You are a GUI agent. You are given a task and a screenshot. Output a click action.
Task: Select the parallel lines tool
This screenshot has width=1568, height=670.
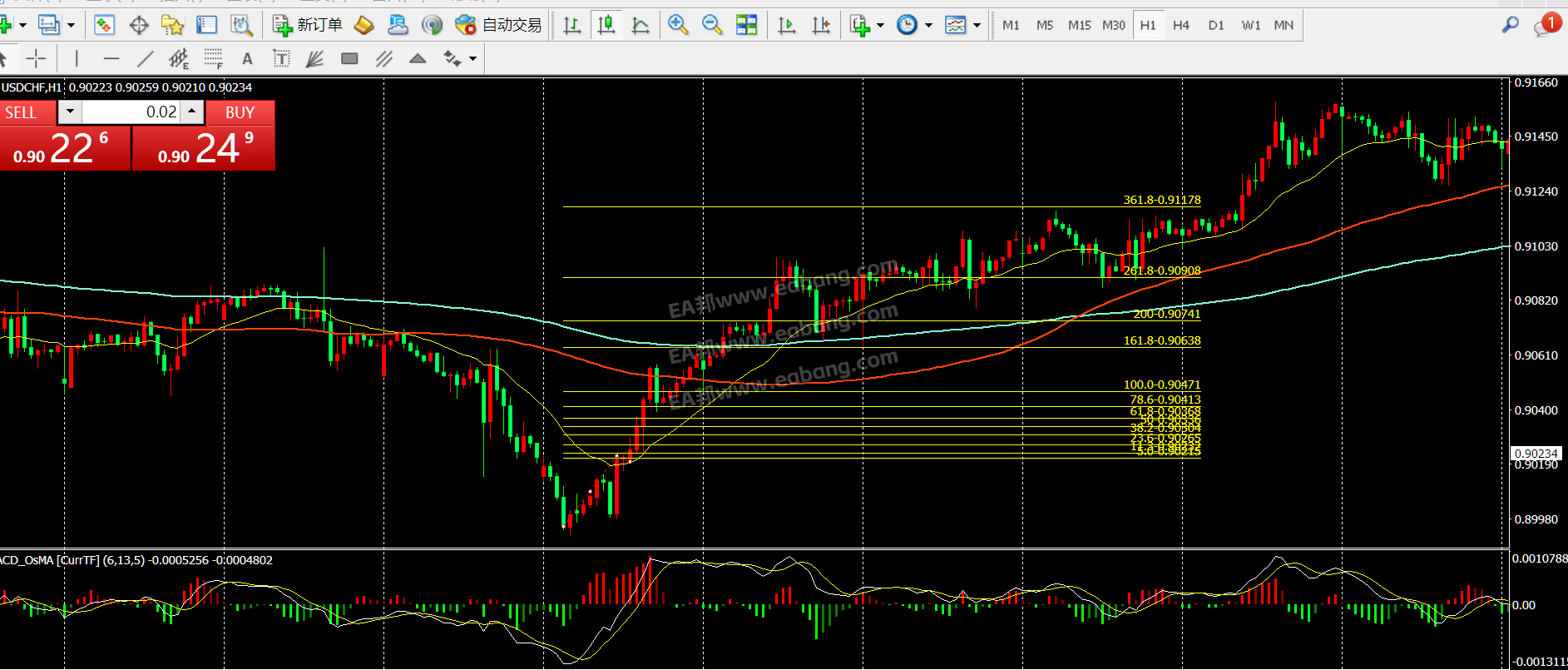pyautogui.click(x=383, y=58)
